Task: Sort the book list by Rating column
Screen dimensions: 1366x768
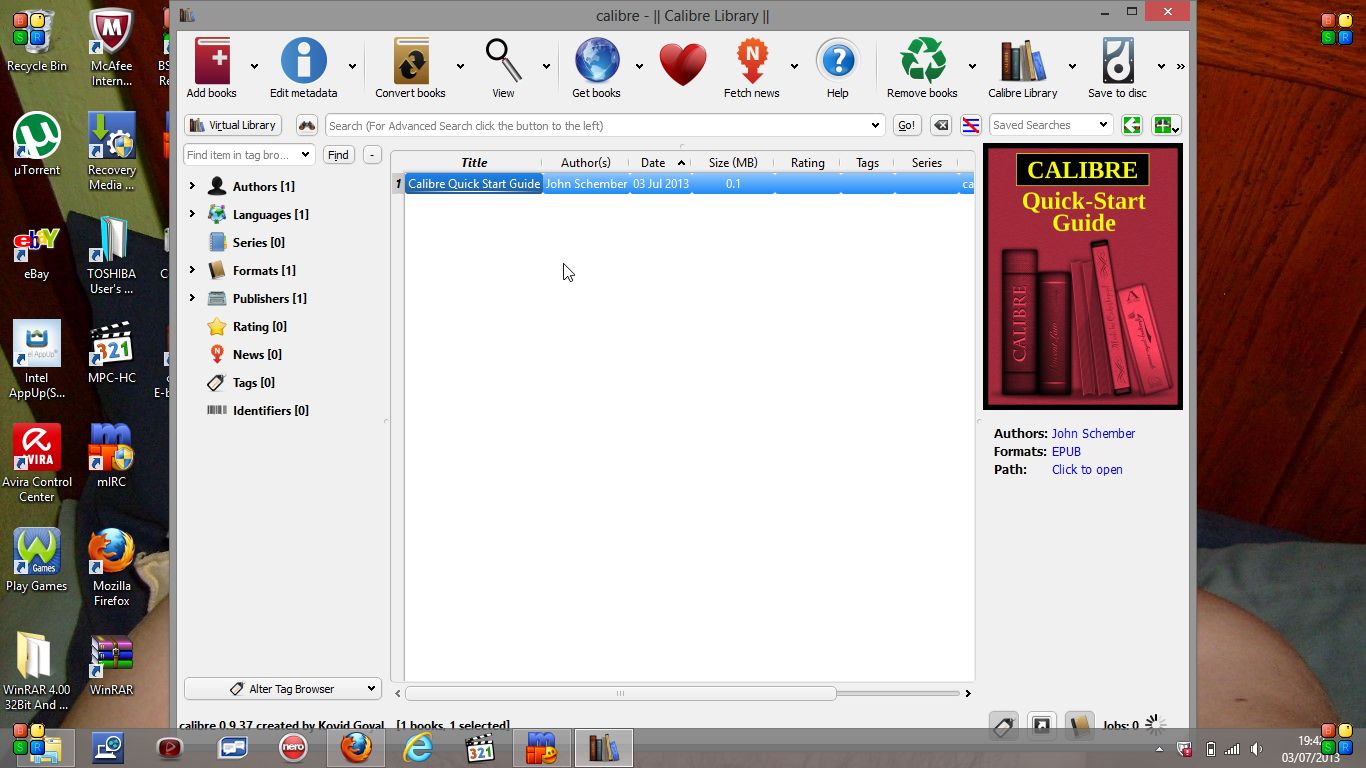Action: (x=808, y=162)
